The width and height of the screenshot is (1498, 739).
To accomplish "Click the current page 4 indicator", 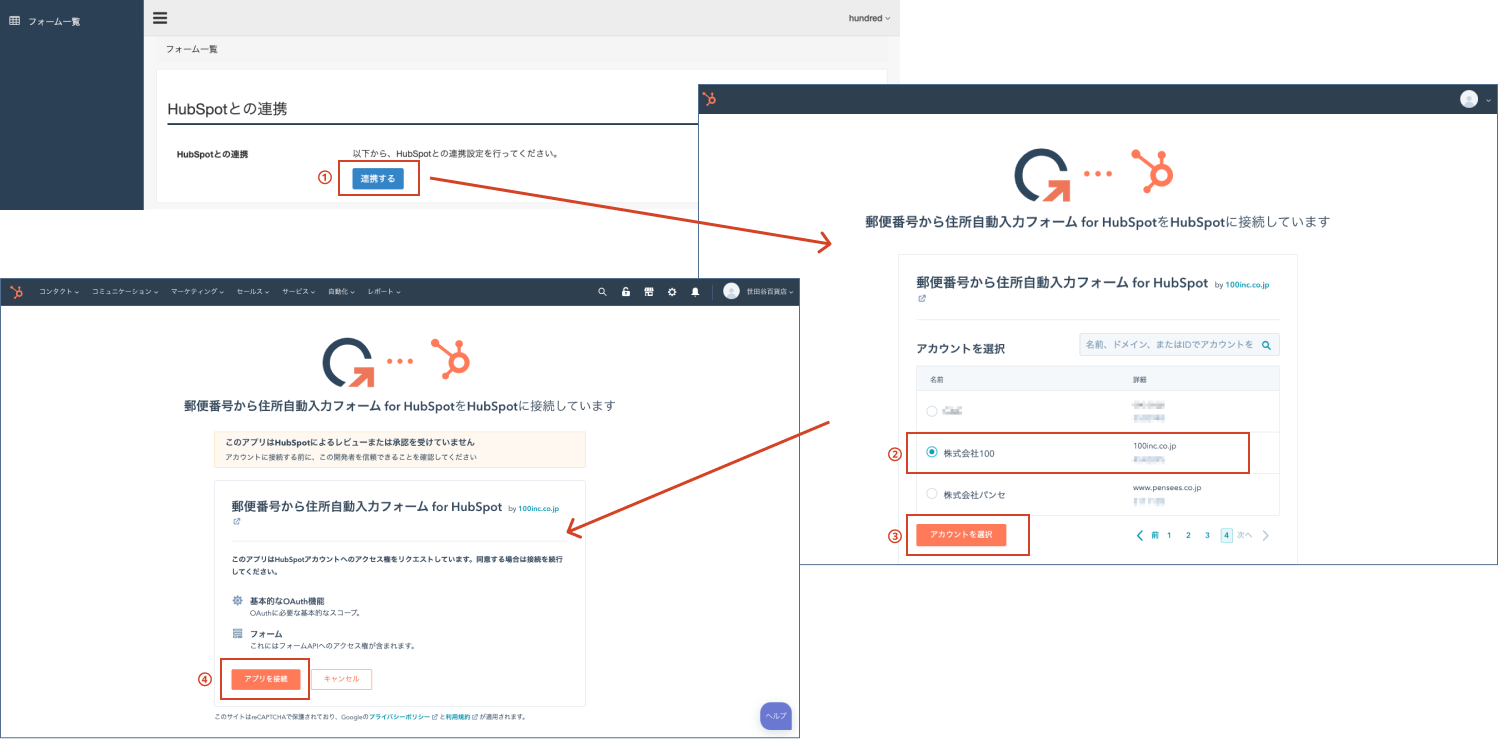I will tap(1226, 536).
